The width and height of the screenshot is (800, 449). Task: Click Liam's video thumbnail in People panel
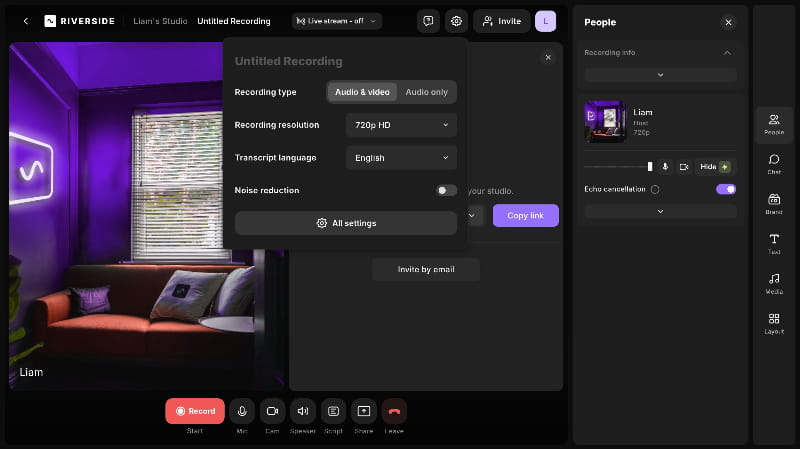tap(605, 121)
